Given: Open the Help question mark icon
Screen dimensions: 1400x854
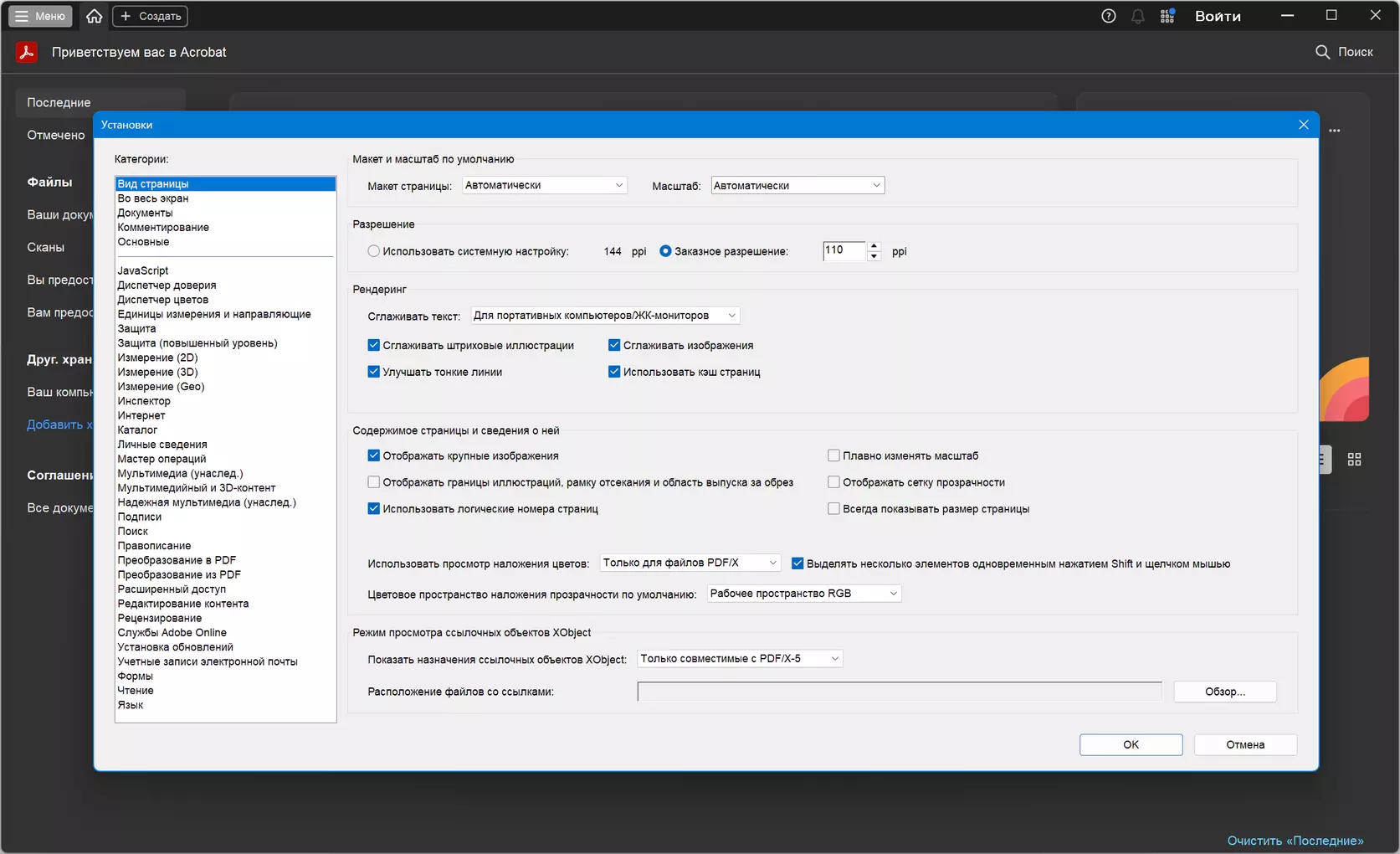Looking at the screenshot, I should coord(1109,16).
